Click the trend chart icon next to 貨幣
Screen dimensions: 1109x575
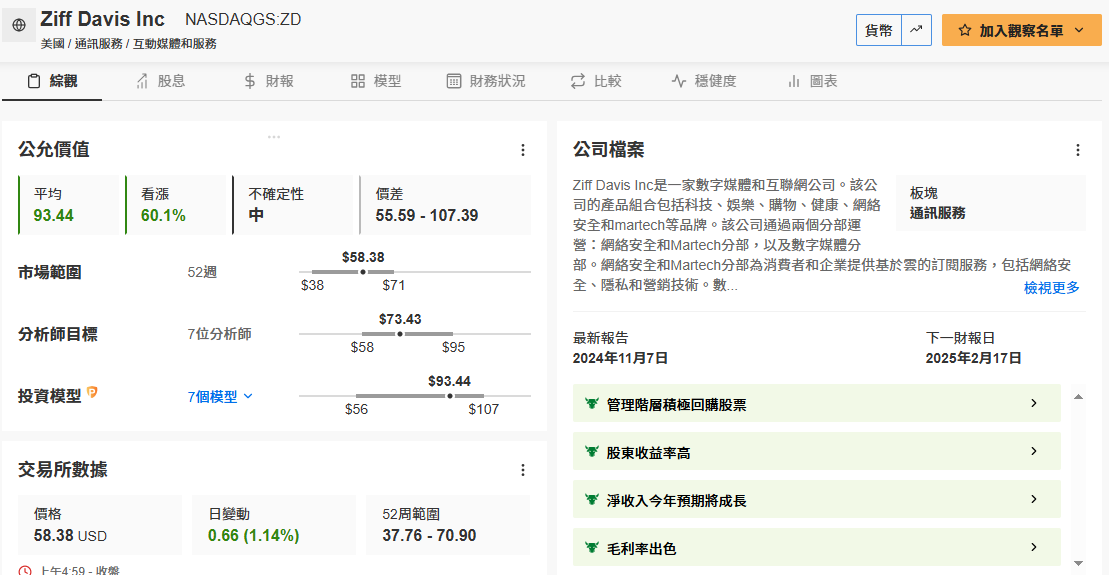coord(917,30)
